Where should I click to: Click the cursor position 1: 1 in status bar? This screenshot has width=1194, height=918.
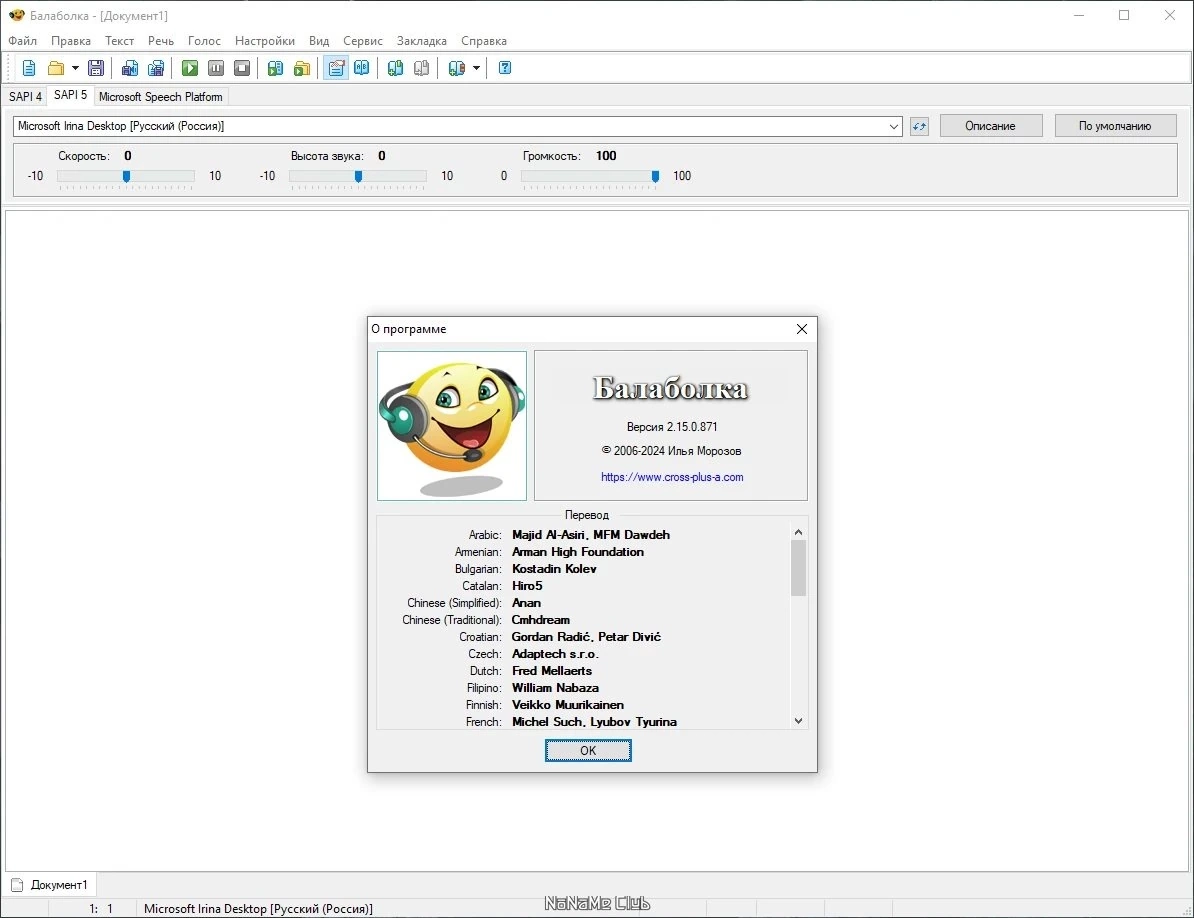[x=101, y=909]
